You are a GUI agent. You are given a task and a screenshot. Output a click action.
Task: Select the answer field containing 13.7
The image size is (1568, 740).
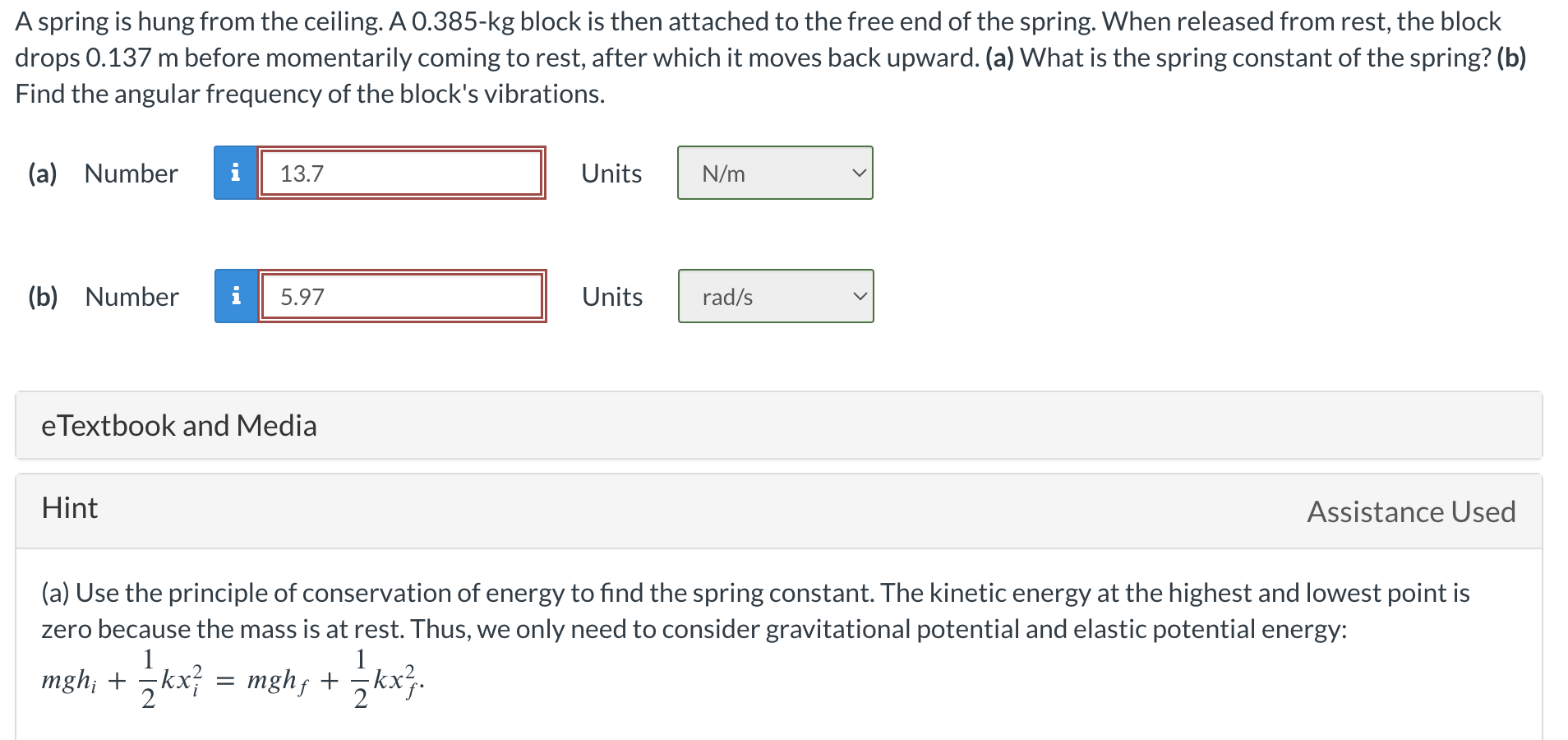[x=401, y=173]
